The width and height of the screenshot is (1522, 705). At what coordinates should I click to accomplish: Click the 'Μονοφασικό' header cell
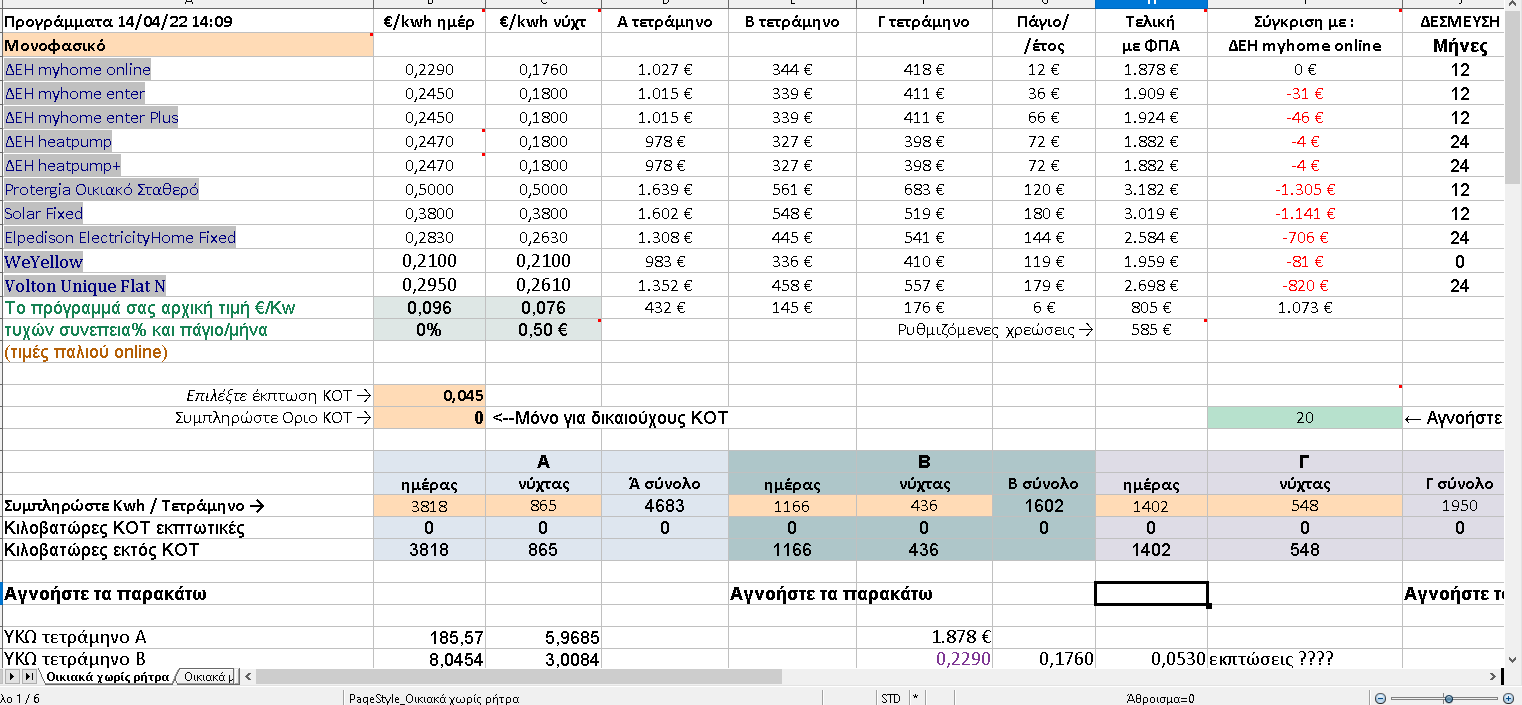(187, 45)
